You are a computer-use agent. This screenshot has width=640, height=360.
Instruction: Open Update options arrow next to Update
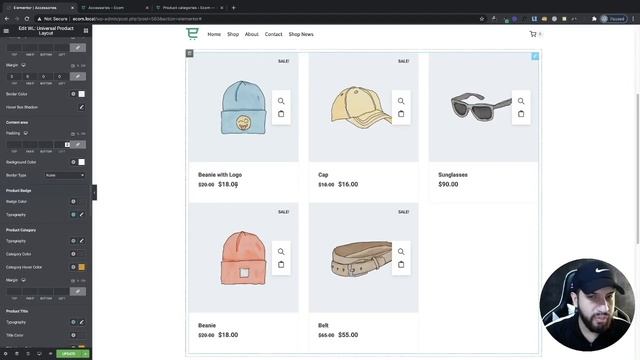[86, 353]
